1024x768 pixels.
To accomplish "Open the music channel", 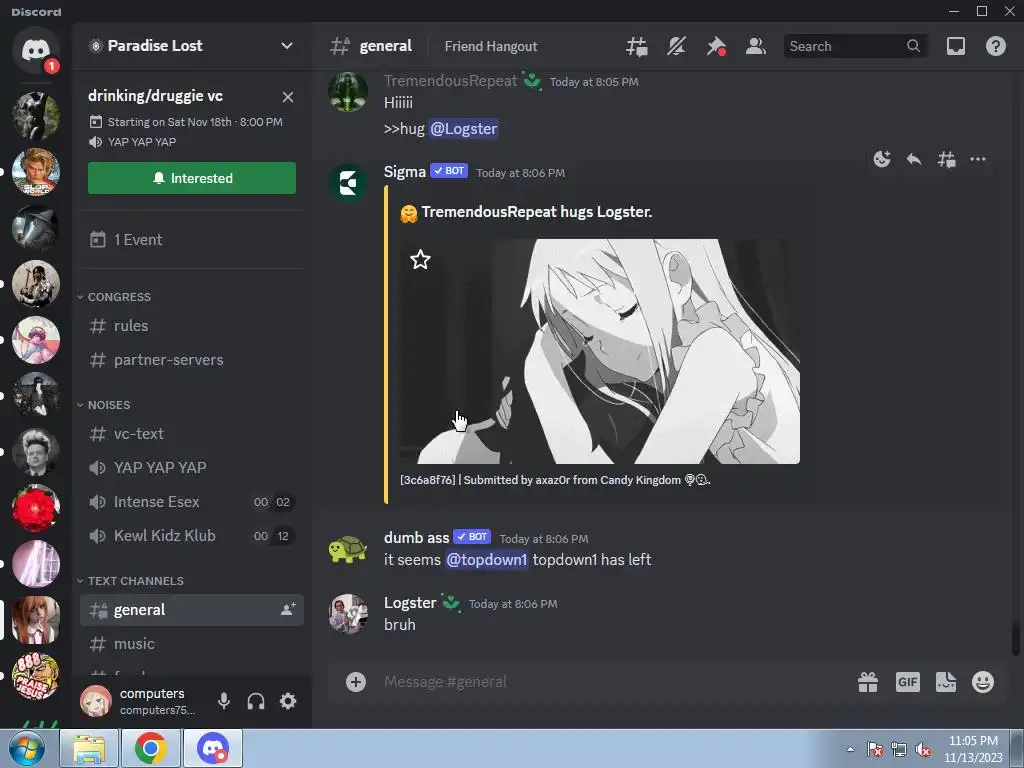I will coord(192,644).
